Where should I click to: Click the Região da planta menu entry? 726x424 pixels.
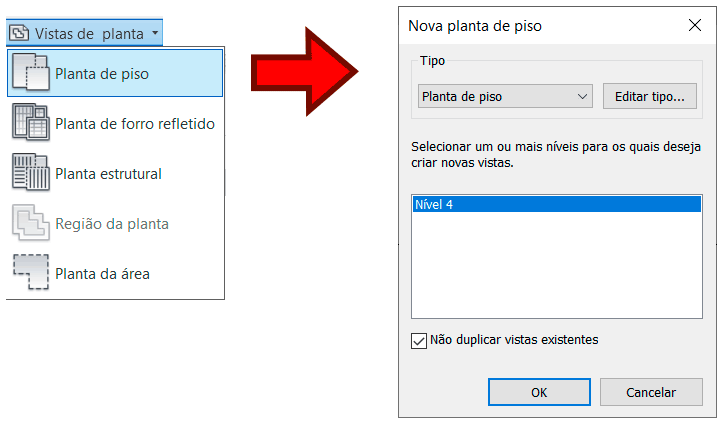pos(112,224)
